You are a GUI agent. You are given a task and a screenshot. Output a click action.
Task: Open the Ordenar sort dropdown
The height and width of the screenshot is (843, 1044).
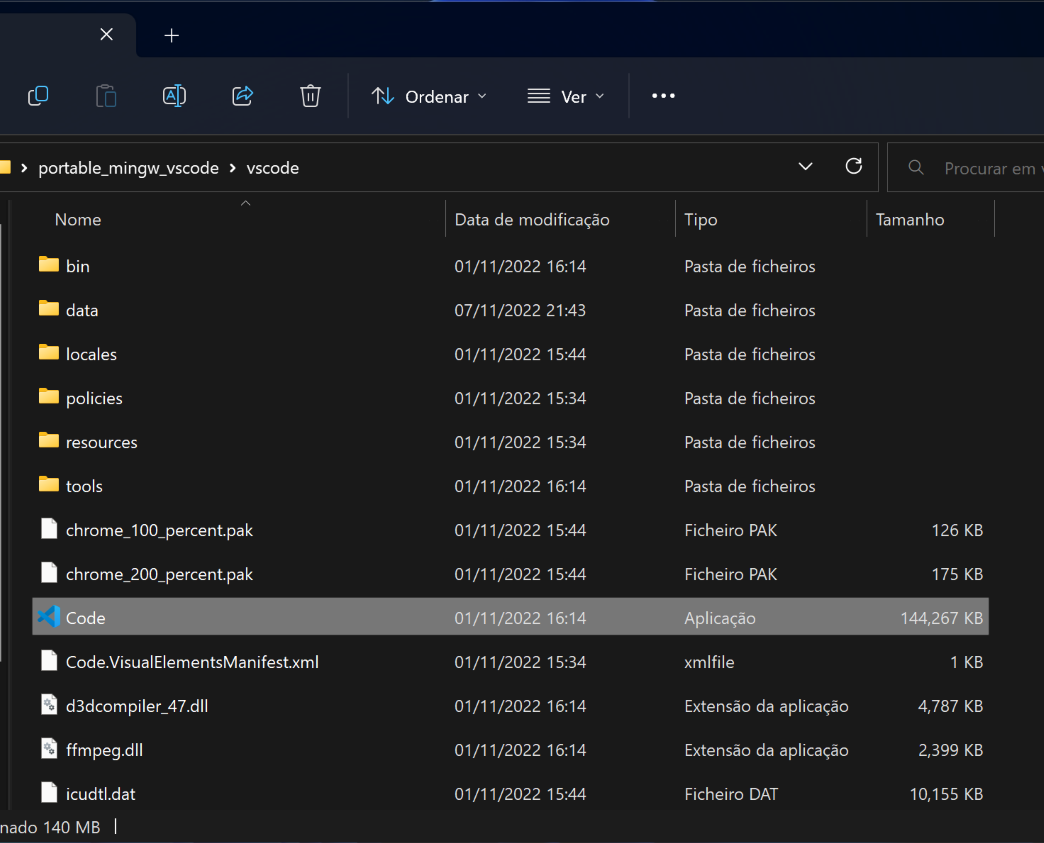(429, 96)
